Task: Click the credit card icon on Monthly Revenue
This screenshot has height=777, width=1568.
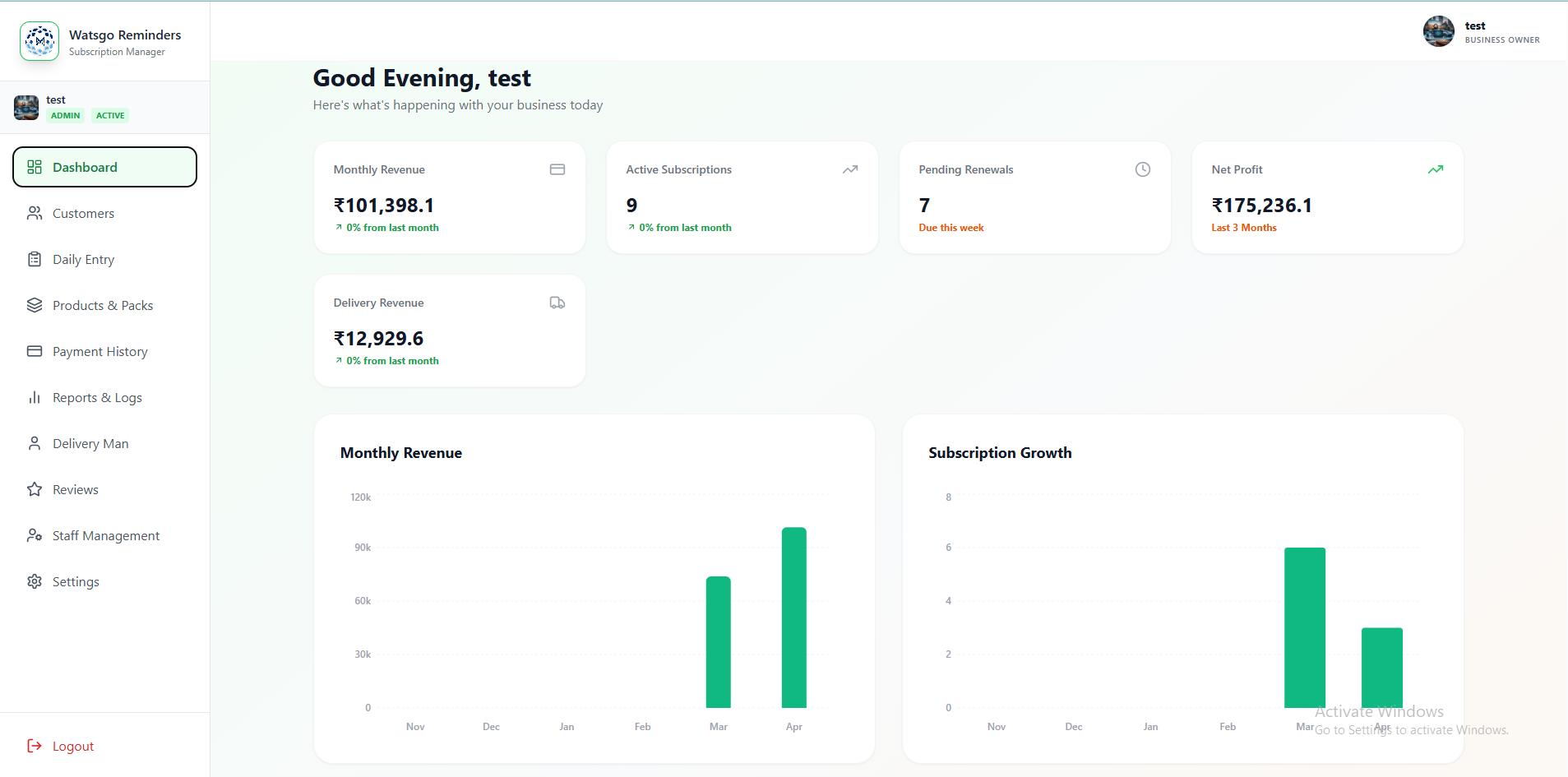Action: (557, 169)
